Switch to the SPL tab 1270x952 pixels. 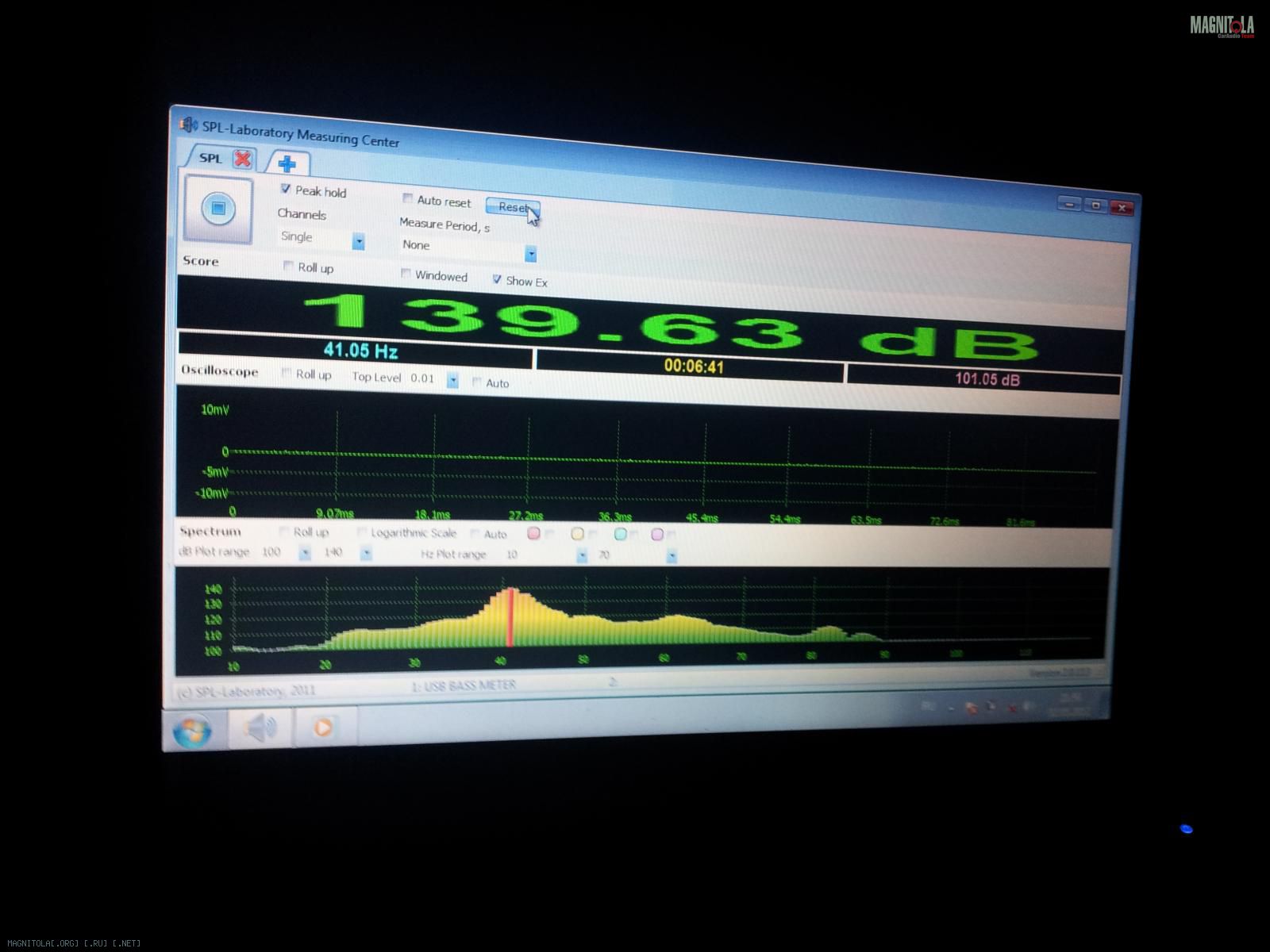[210, 158]
